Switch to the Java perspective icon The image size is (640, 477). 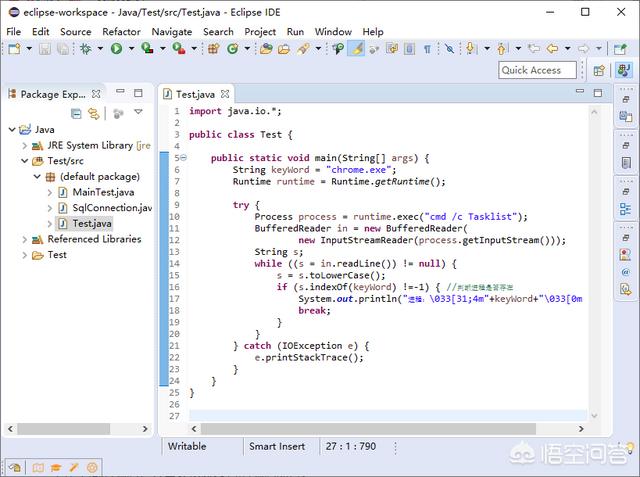coord(624,70)
